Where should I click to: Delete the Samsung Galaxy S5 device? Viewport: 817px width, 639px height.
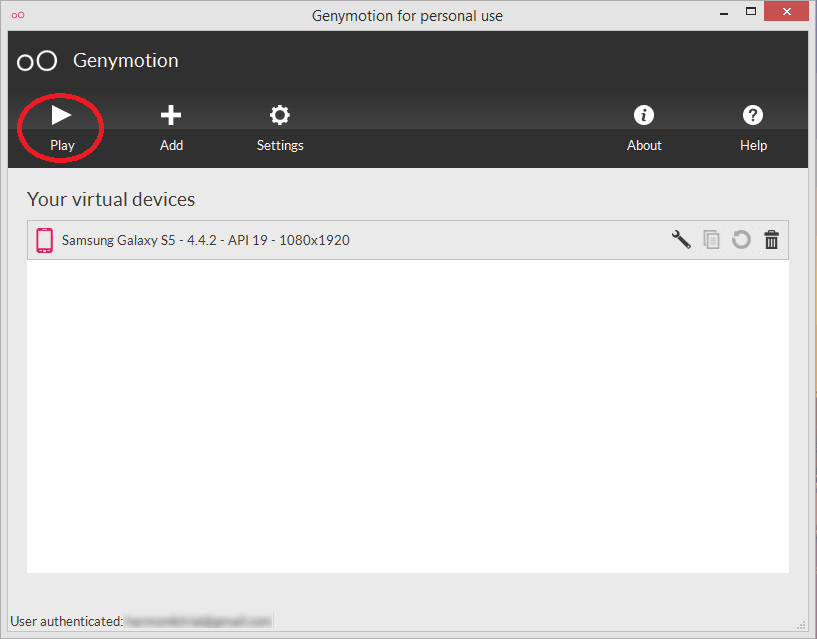coord(771,240)
